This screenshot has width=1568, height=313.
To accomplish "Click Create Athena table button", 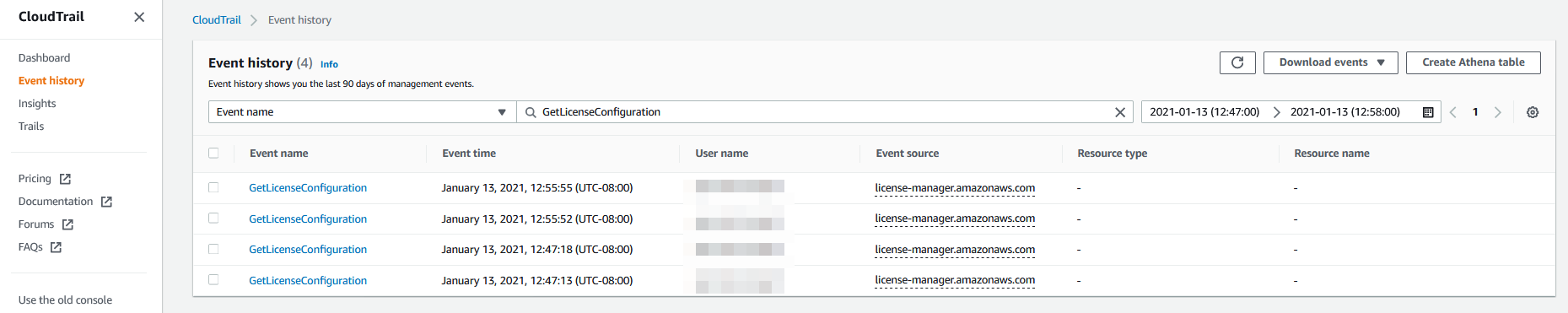I will click(1473, 62).
